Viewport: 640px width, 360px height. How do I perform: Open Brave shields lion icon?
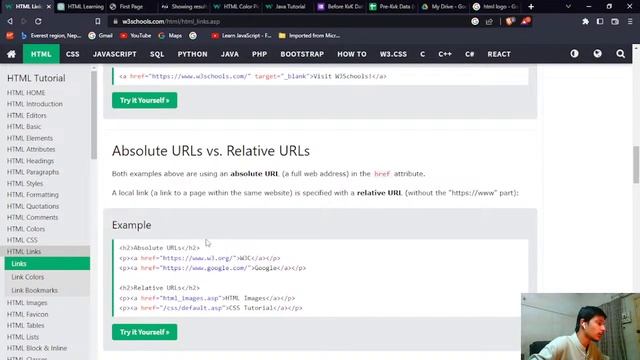point(510,21)
